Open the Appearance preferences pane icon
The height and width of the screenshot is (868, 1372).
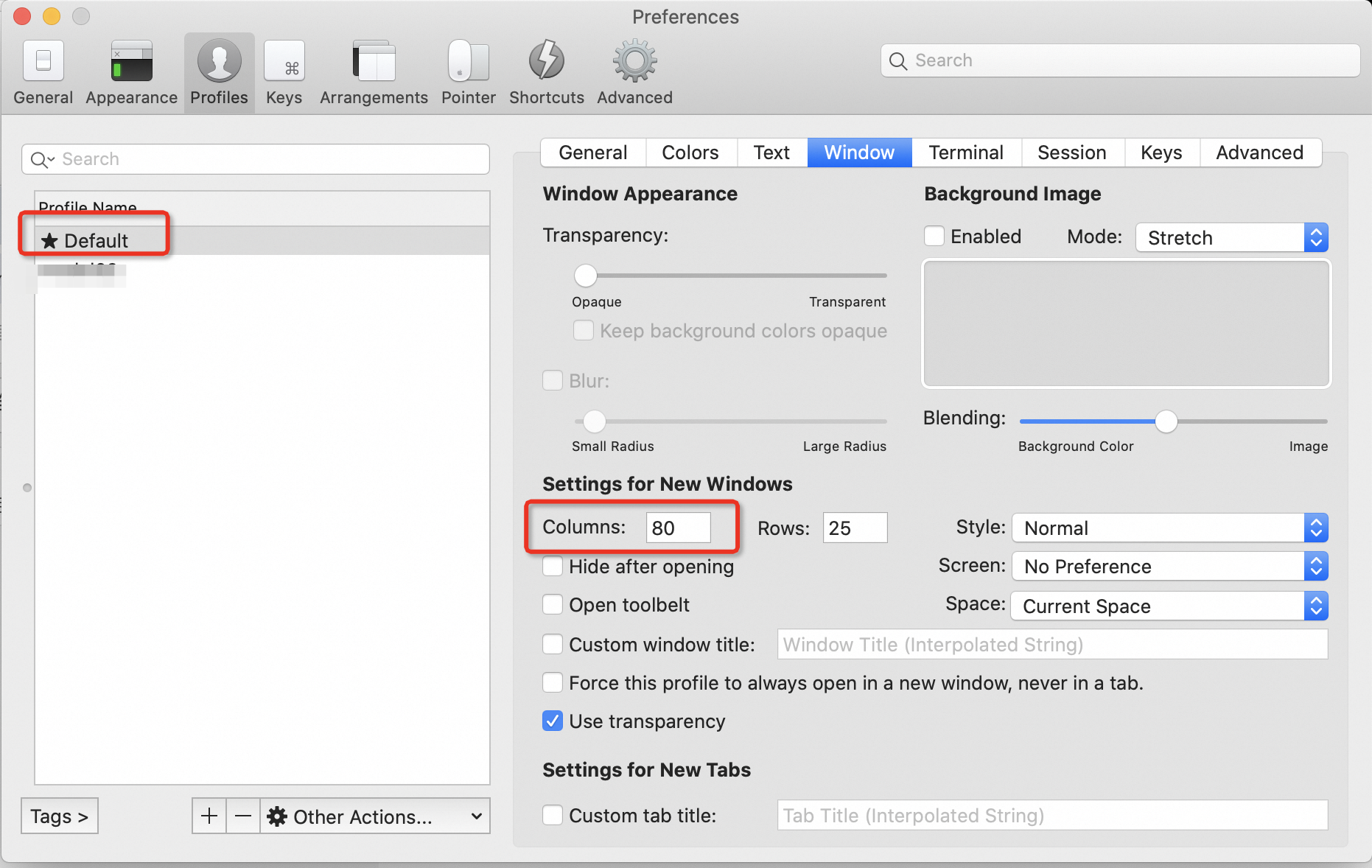[131, 60]
